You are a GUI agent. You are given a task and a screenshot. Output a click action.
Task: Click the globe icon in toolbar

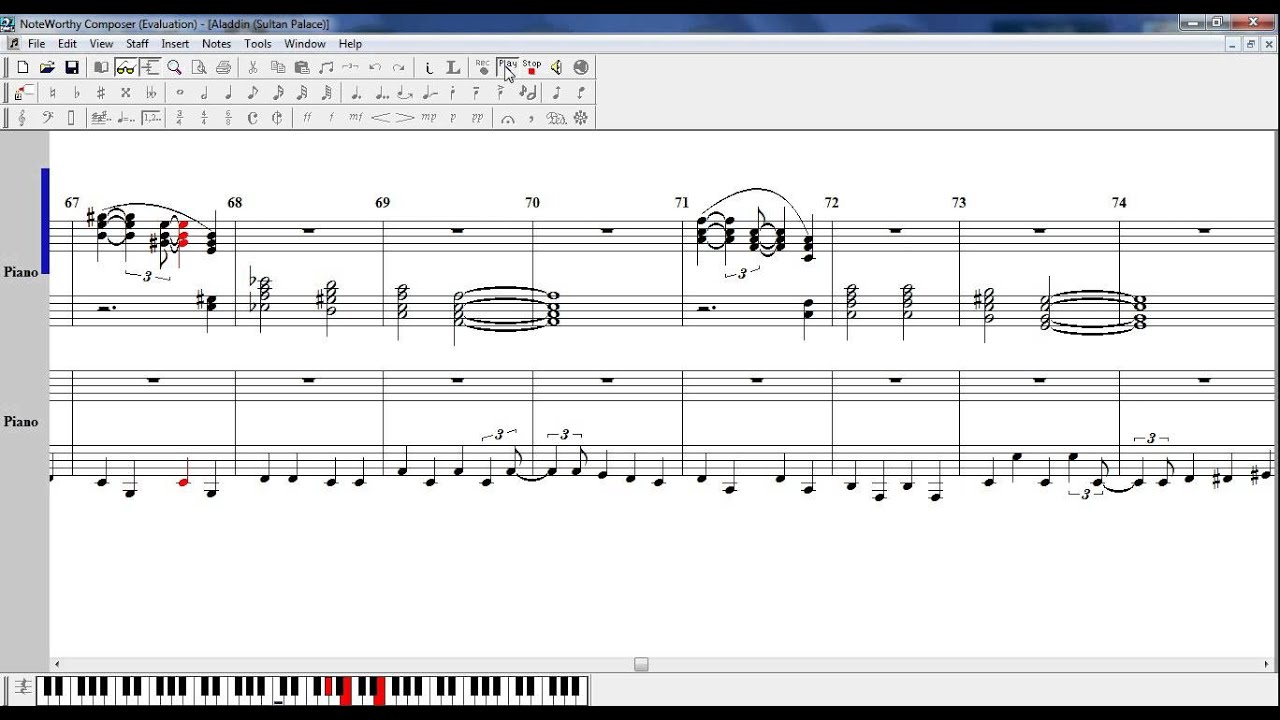581,67
